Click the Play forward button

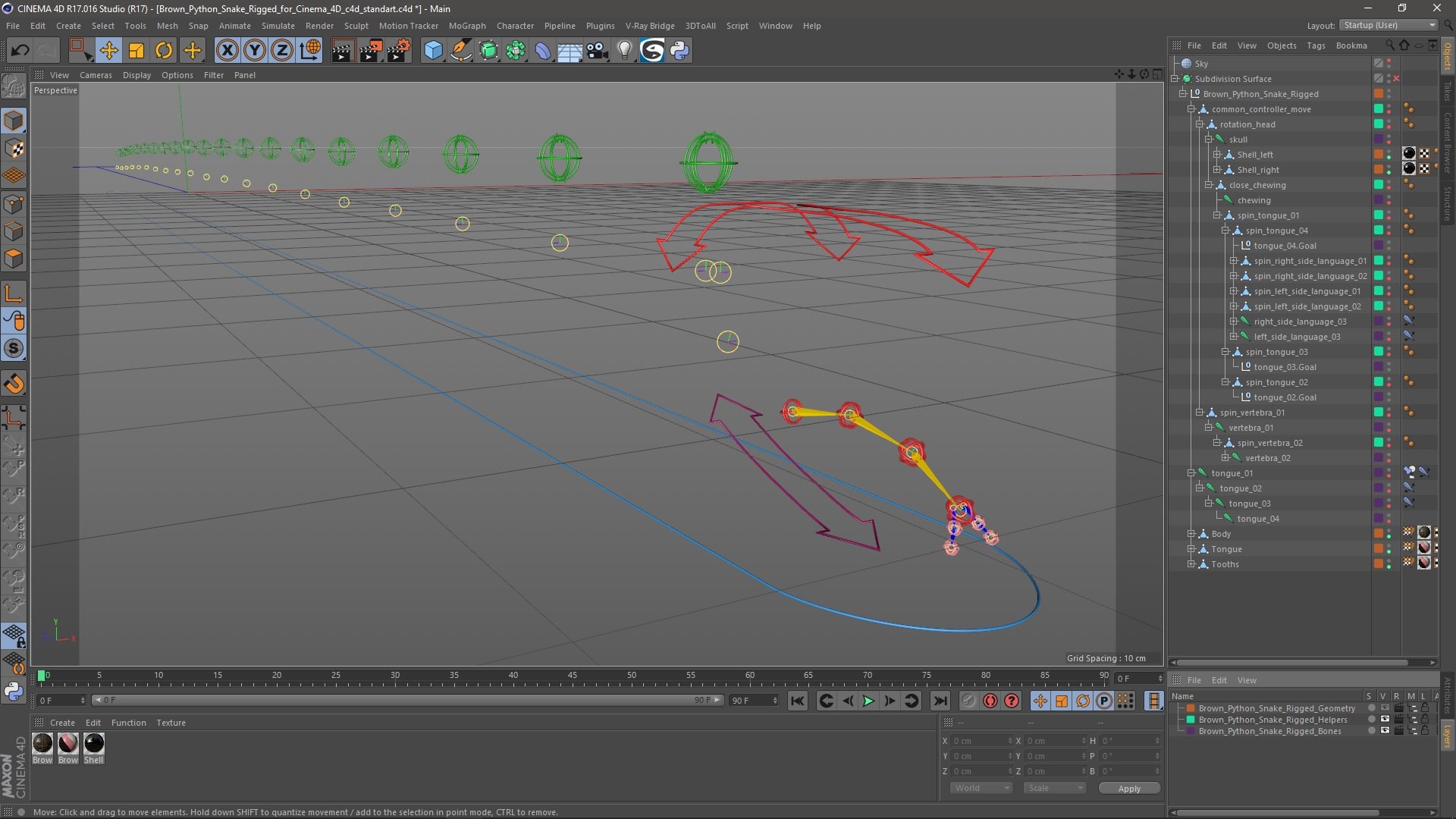868,701
